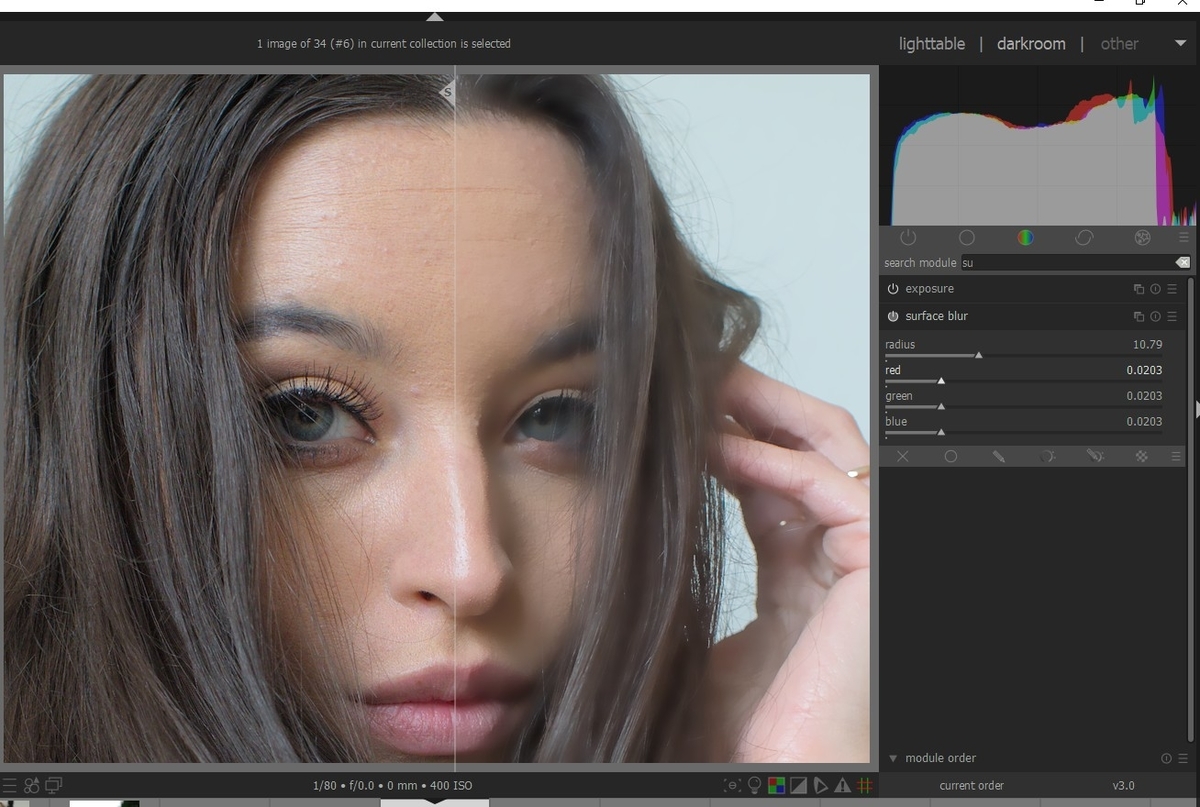Select v3.0 module order label
The width and height of the screenshot is (1200, 807).
pyautogui.click(x=1124, y=786)
